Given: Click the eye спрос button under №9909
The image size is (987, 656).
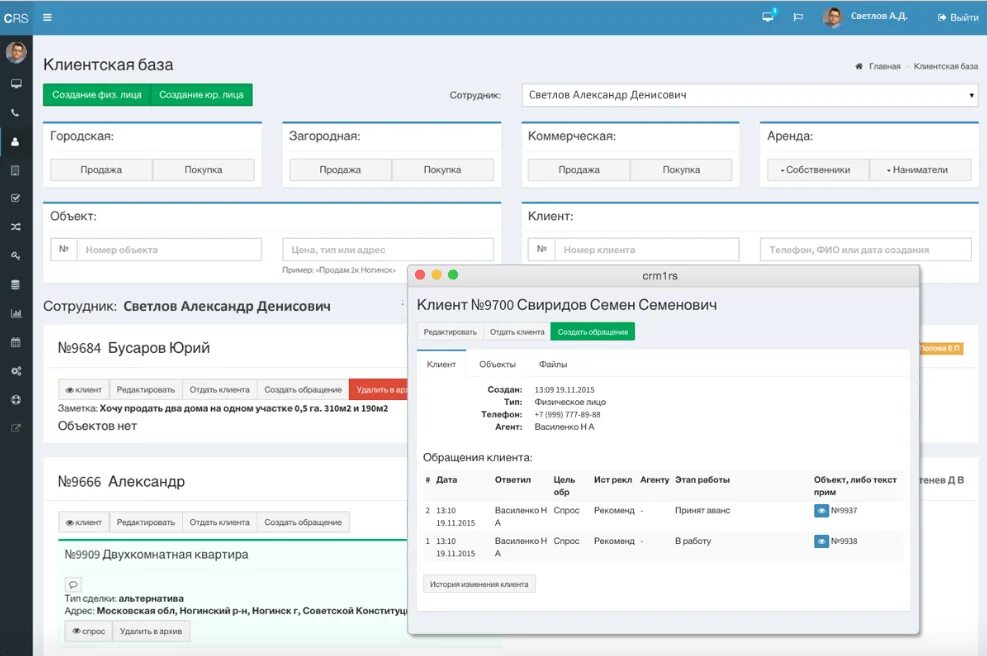Looking at the screenshot, I should pos(89,631).
